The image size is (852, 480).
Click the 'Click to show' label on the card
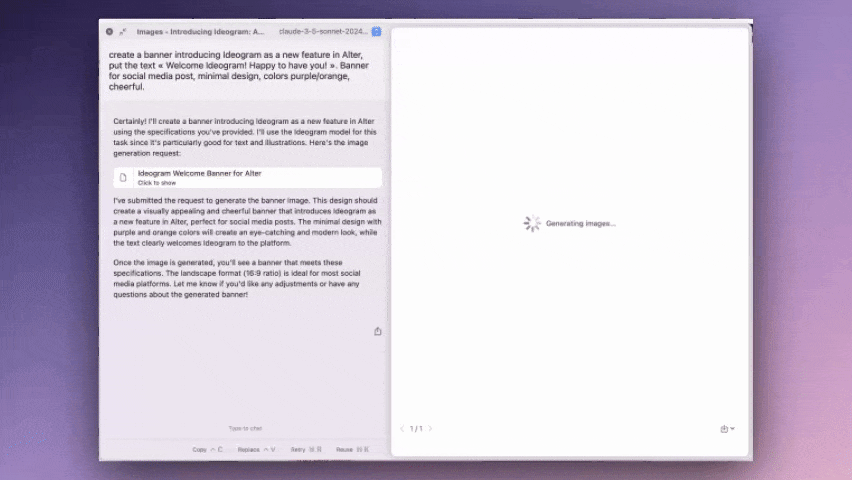pyautogui.click(x=156, y=183)
